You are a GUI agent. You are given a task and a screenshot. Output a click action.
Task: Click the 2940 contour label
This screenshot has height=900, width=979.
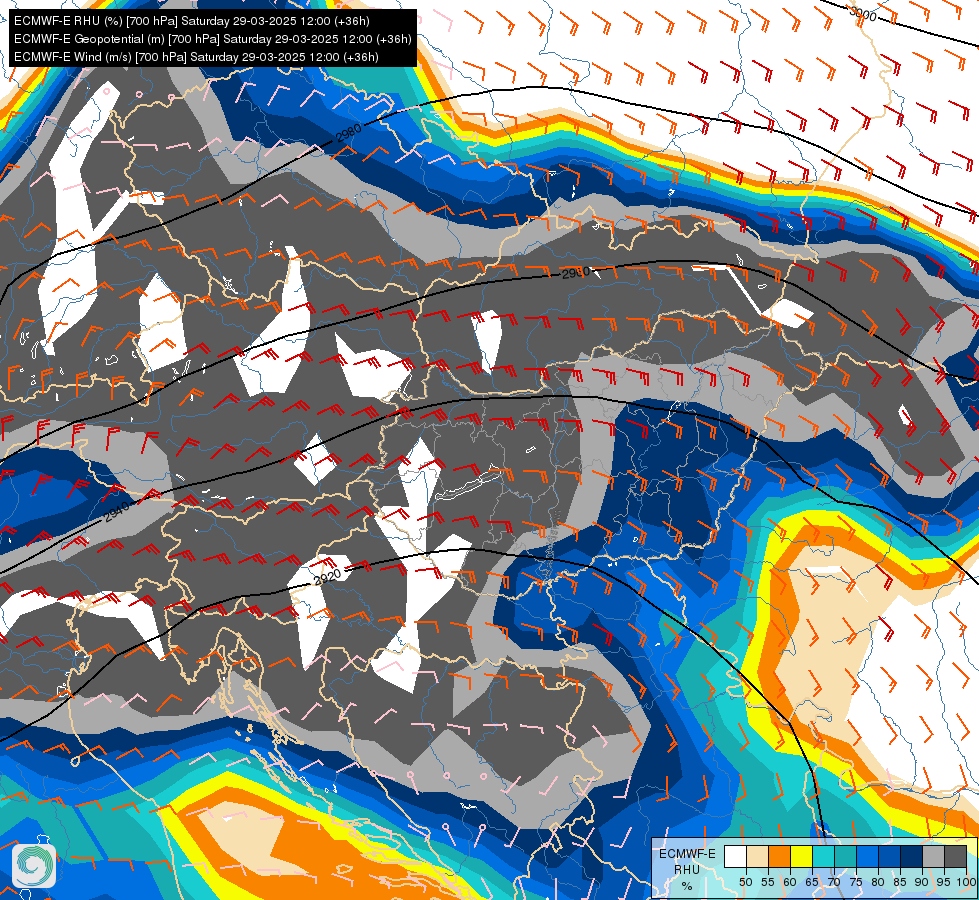[x=117, y=512]
